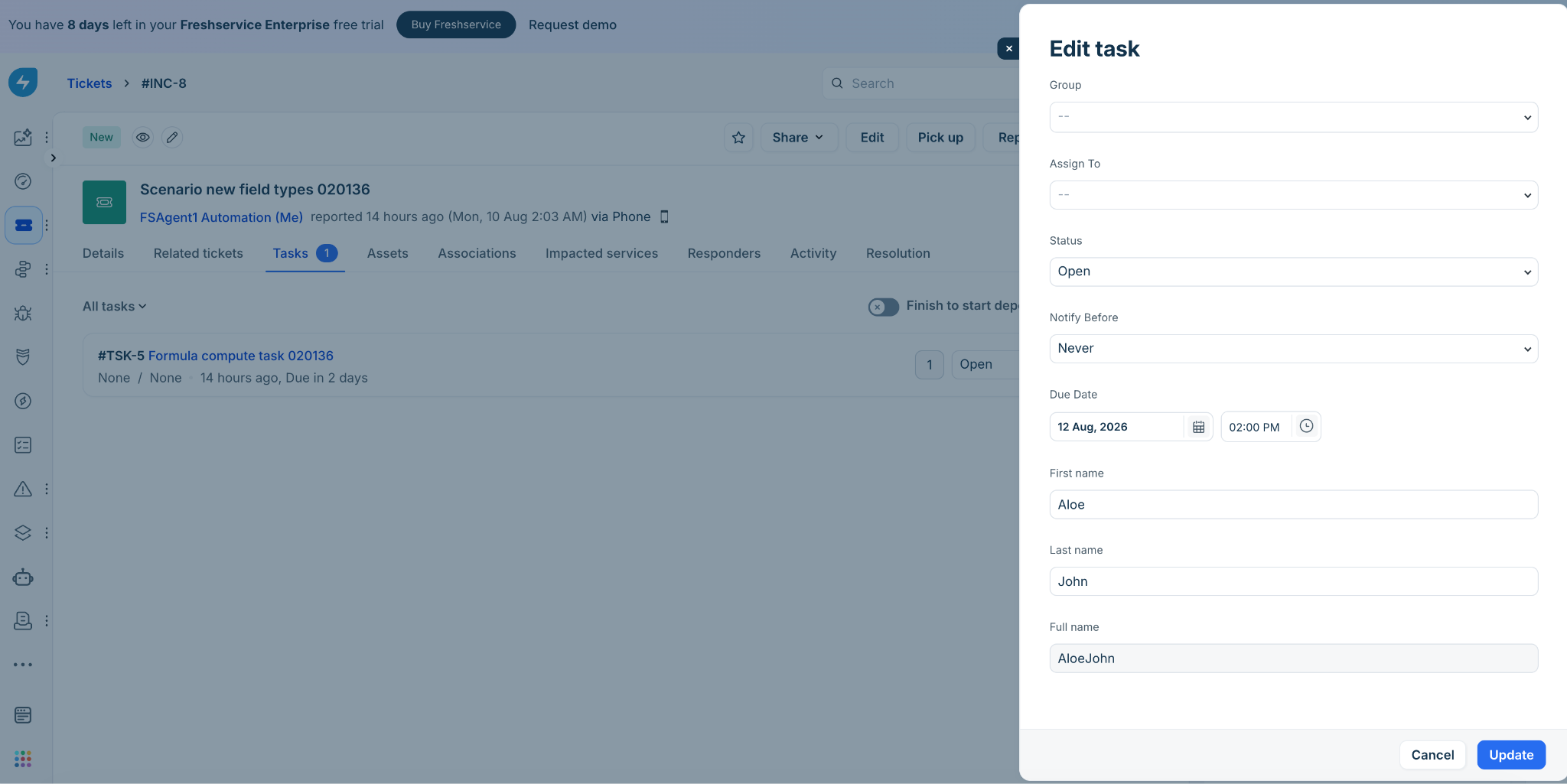The image size is (1567, 784).
Task: Click the New status badge
Action: [101, 138]
